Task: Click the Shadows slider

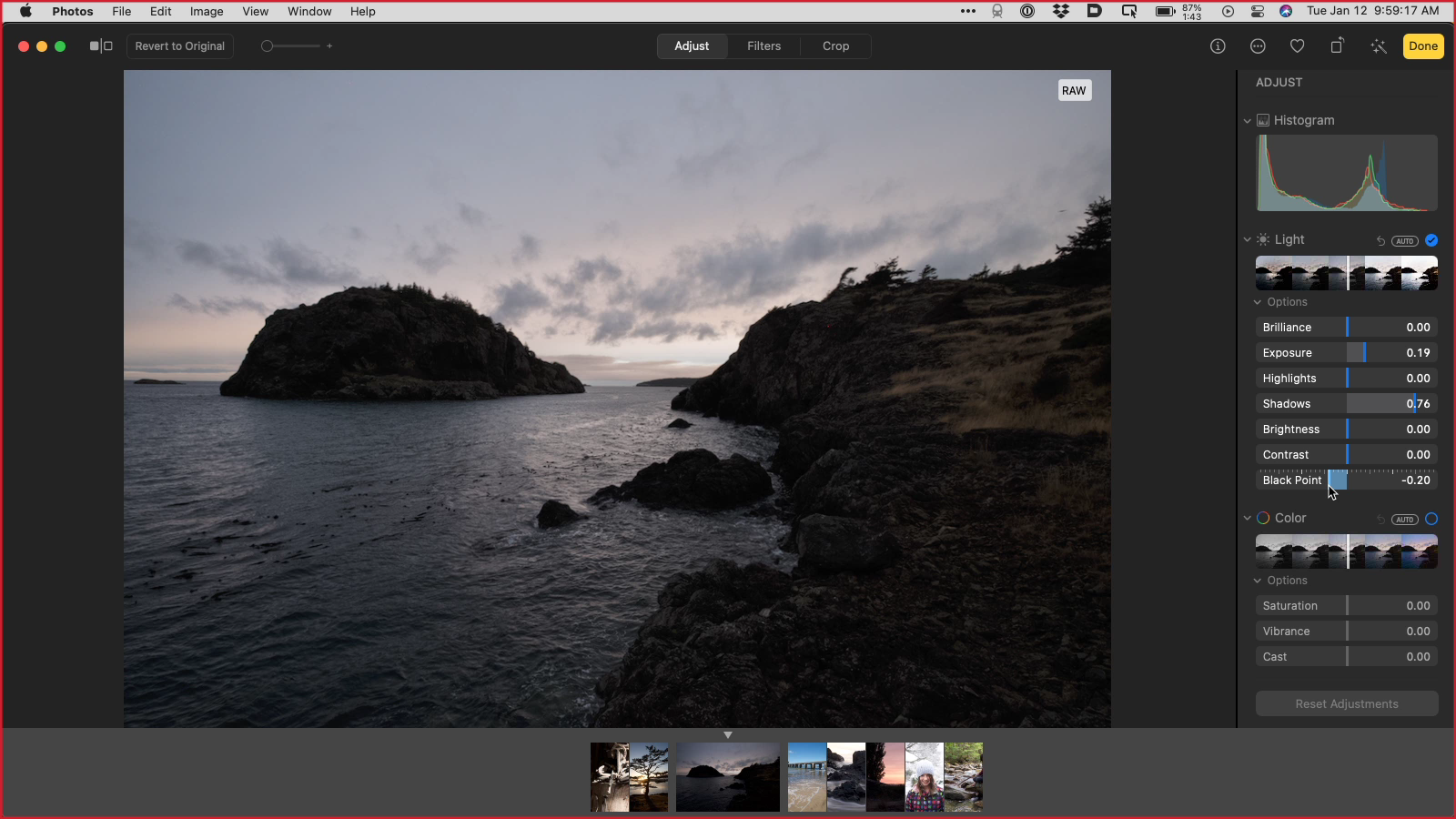Action: (1347, 404)
